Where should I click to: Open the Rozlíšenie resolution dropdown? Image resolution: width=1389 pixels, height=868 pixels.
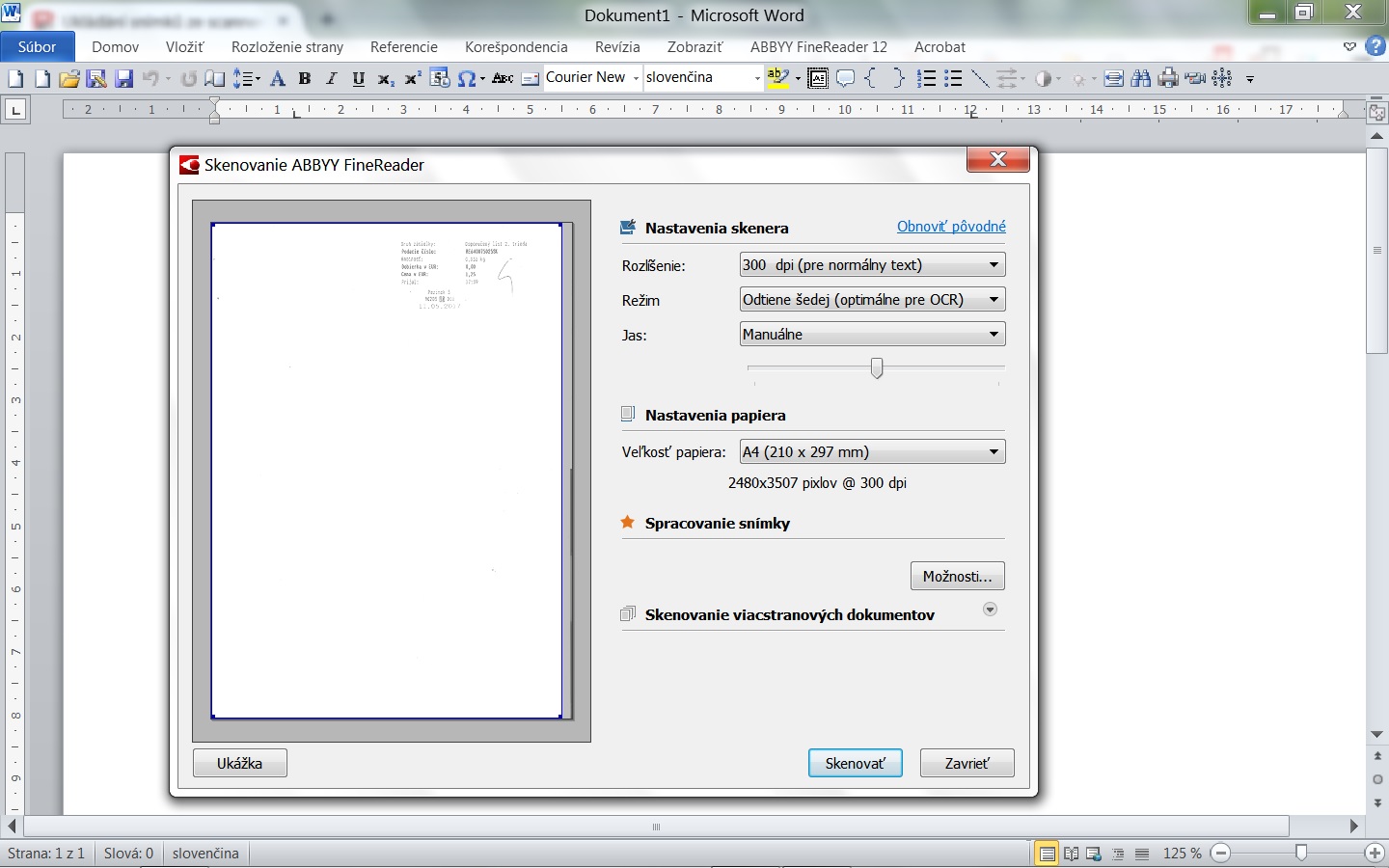[x=872, y=265]
